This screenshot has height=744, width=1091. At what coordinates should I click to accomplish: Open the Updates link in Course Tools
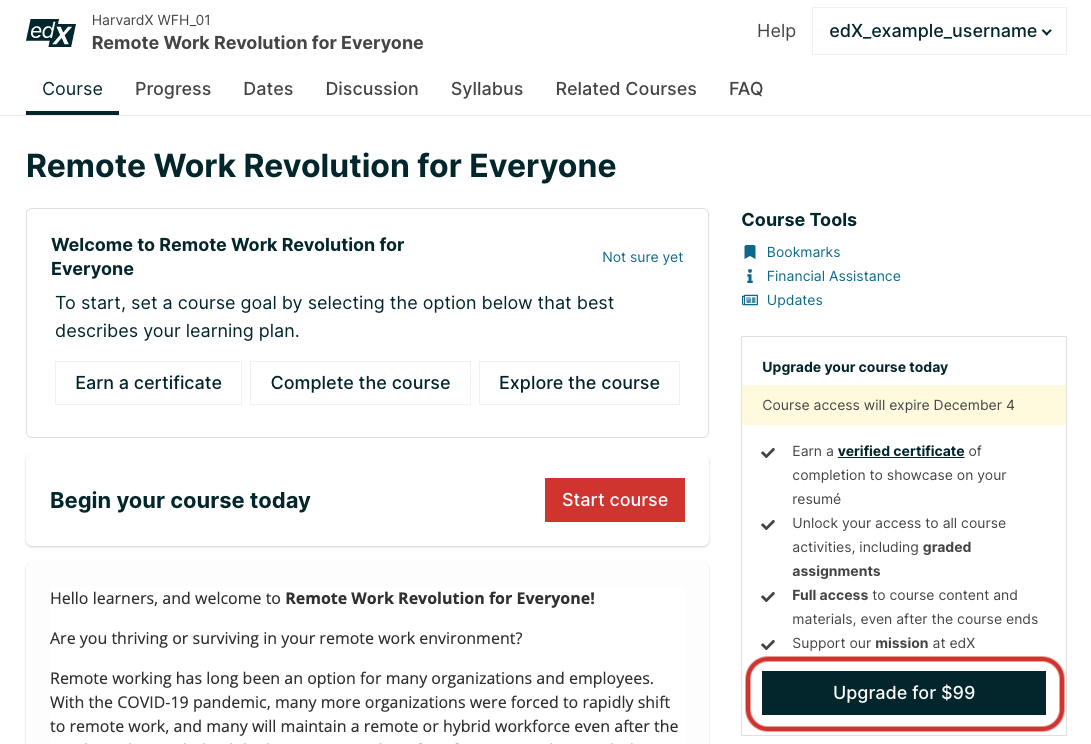pos(795,300)
